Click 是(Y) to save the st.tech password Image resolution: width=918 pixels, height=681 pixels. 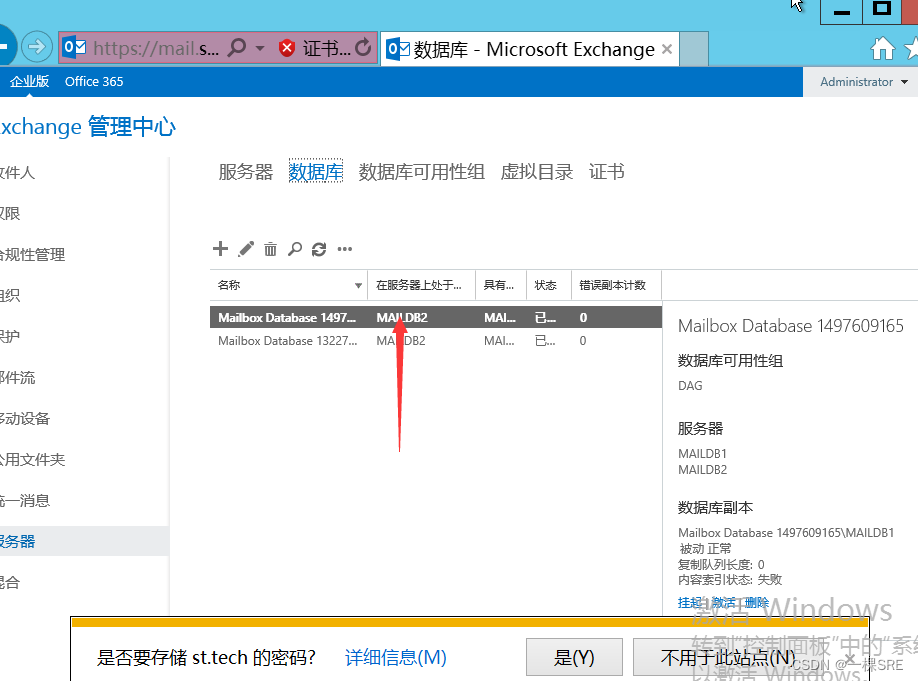[574, 657]
